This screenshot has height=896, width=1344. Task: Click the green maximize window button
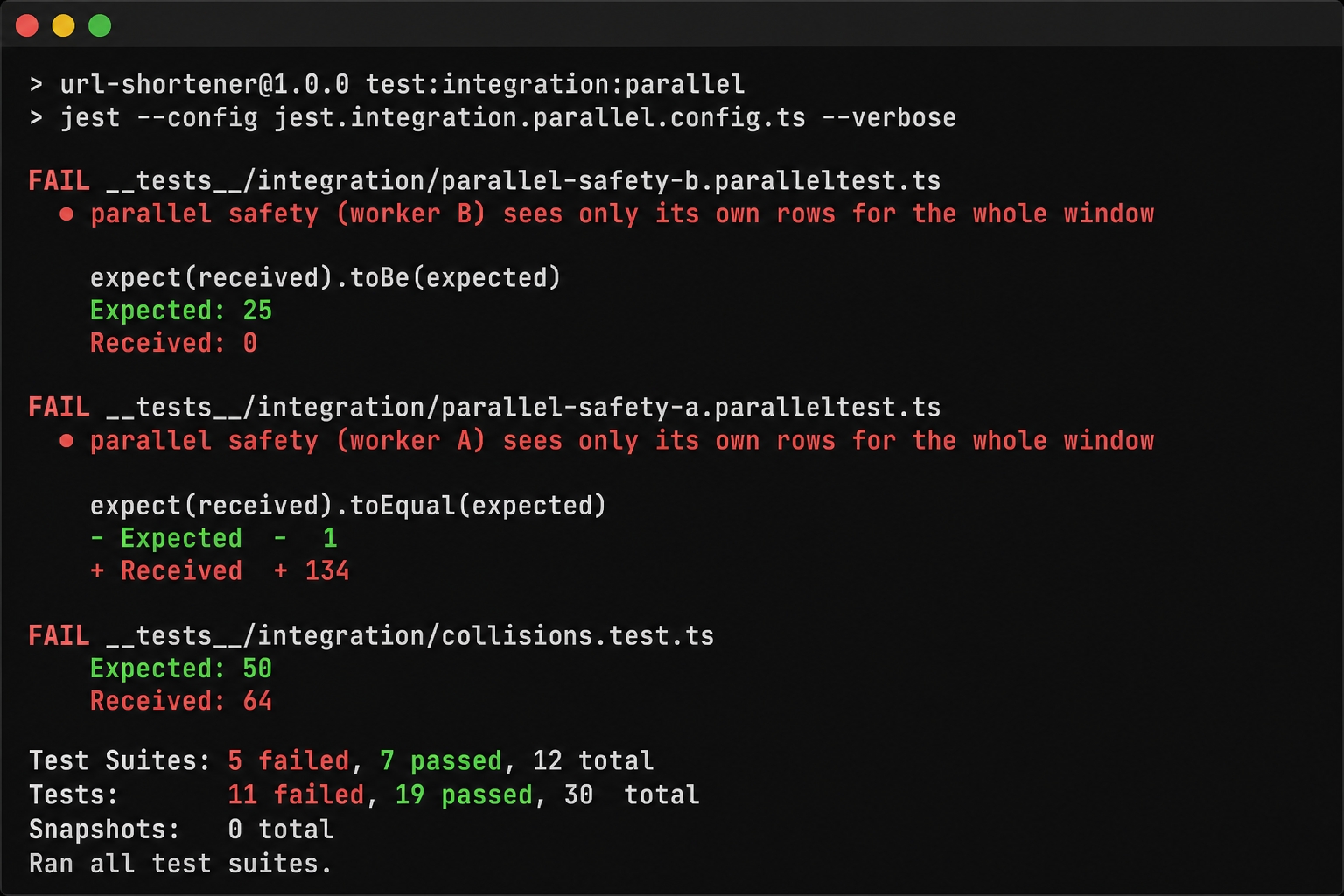[100, 25]
